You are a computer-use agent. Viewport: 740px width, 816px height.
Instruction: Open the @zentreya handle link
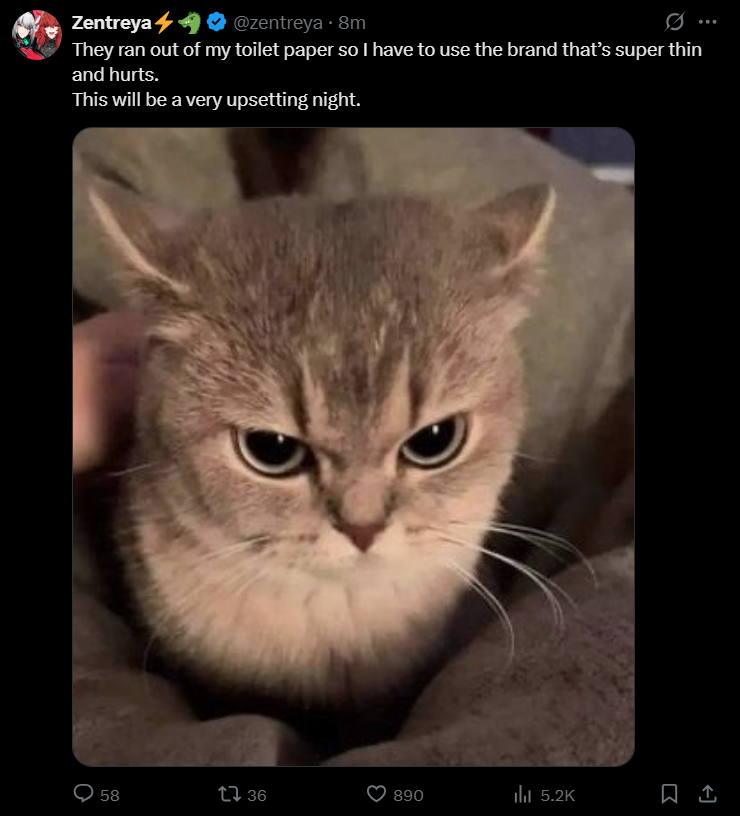point(278,23)
